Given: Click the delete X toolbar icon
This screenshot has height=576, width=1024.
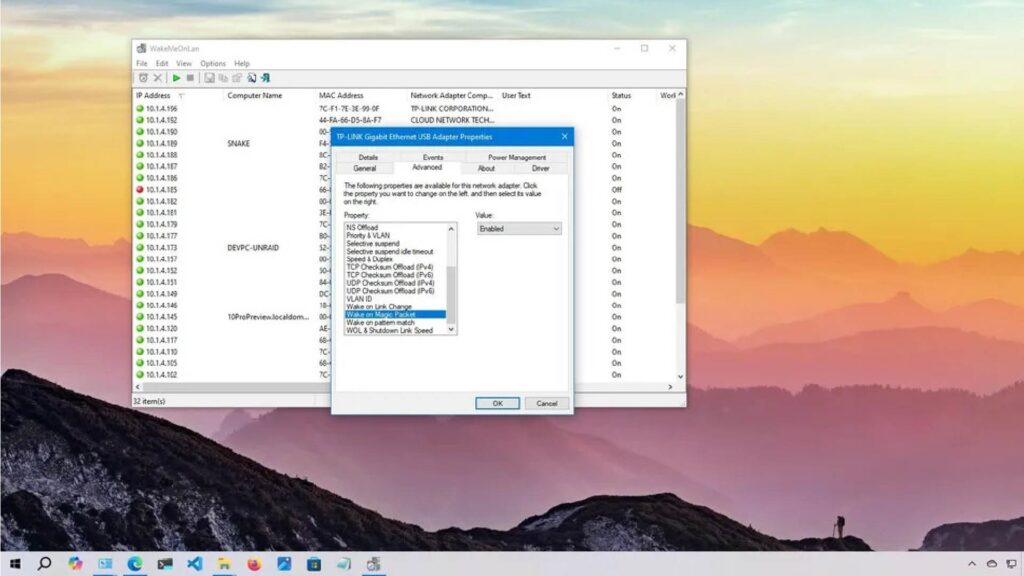Looking at the screenshot, I should [x=157, y=78].
